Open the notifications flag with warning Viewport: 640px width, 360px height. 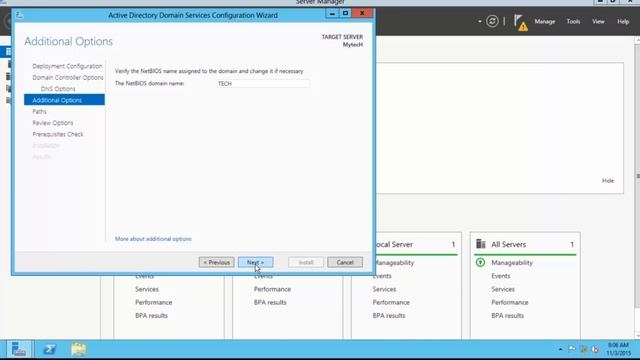point(520,22)
